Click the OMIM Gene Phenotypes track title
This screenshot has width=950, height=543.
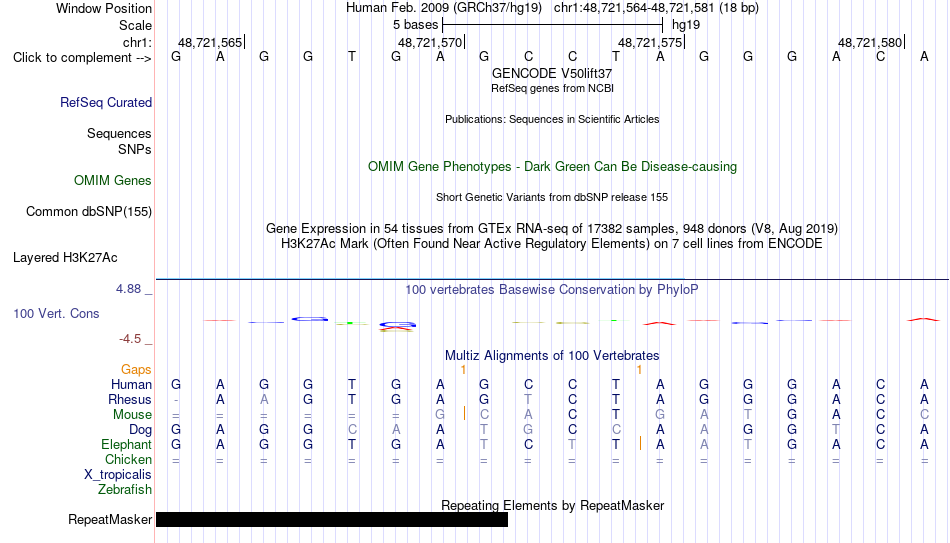[553, 167]
